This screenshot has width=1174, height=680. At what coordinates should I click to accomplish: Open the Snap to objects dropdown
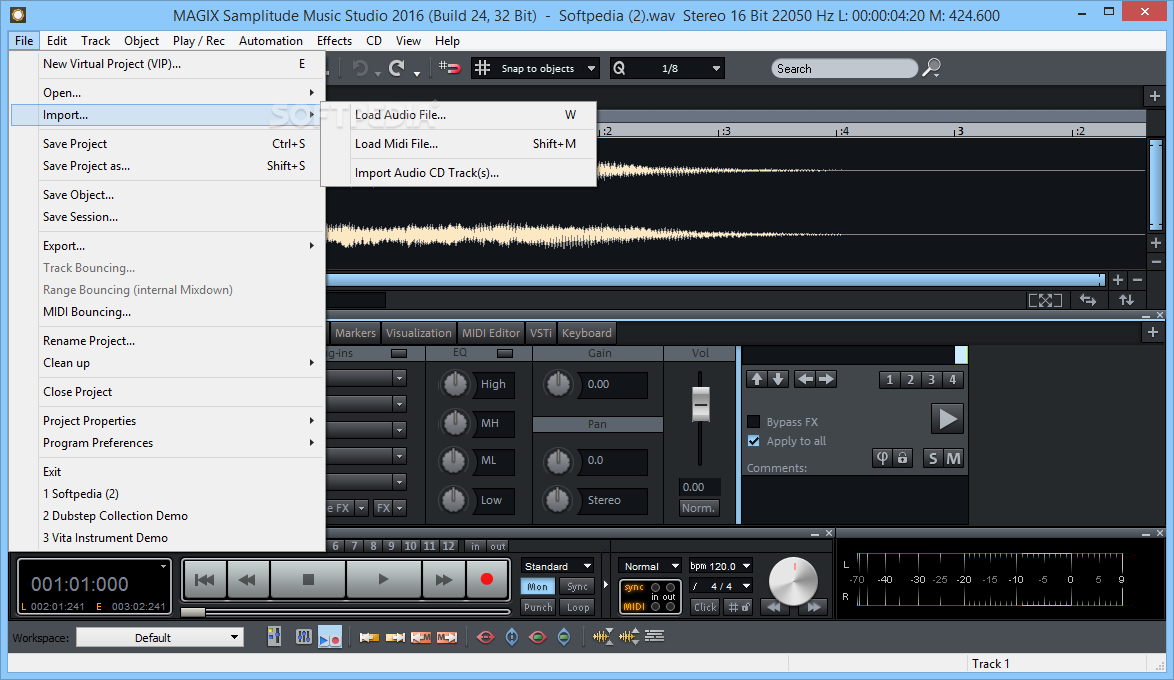pyautogui.click(x=535, y=68)
